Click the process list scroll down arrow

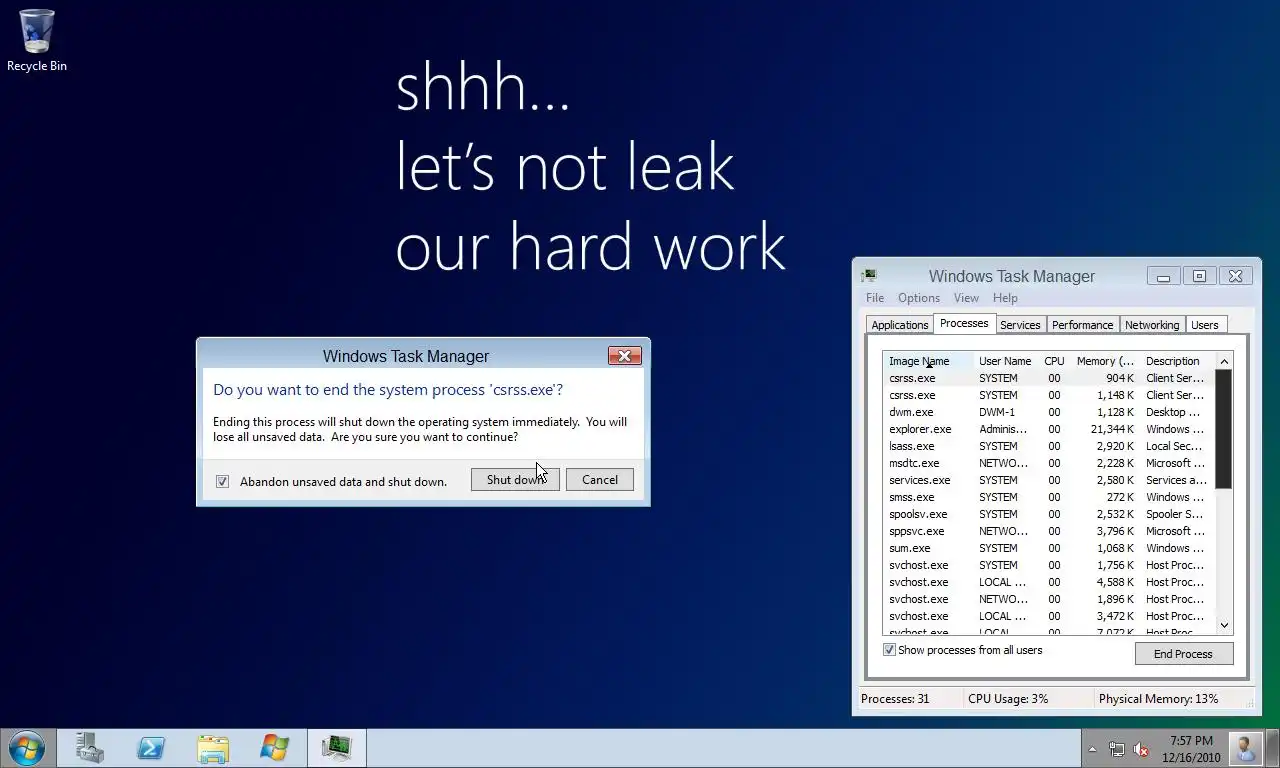pos(1224,625)
